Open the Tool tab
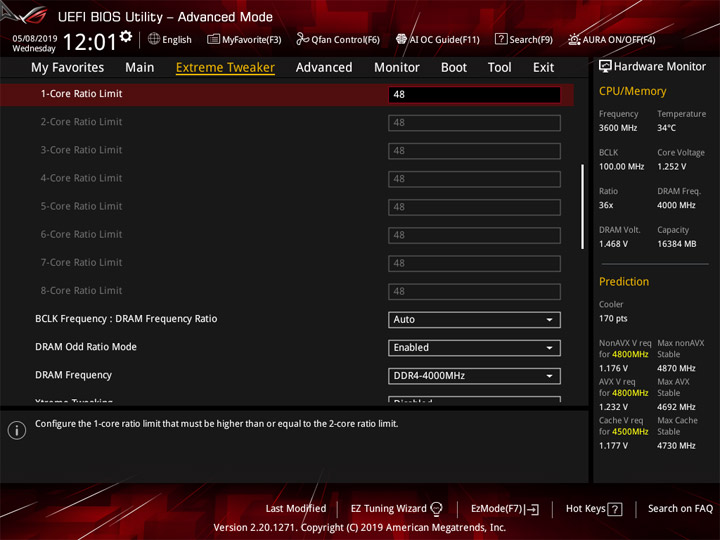The image size is (720, 540). tap(499, 68)
